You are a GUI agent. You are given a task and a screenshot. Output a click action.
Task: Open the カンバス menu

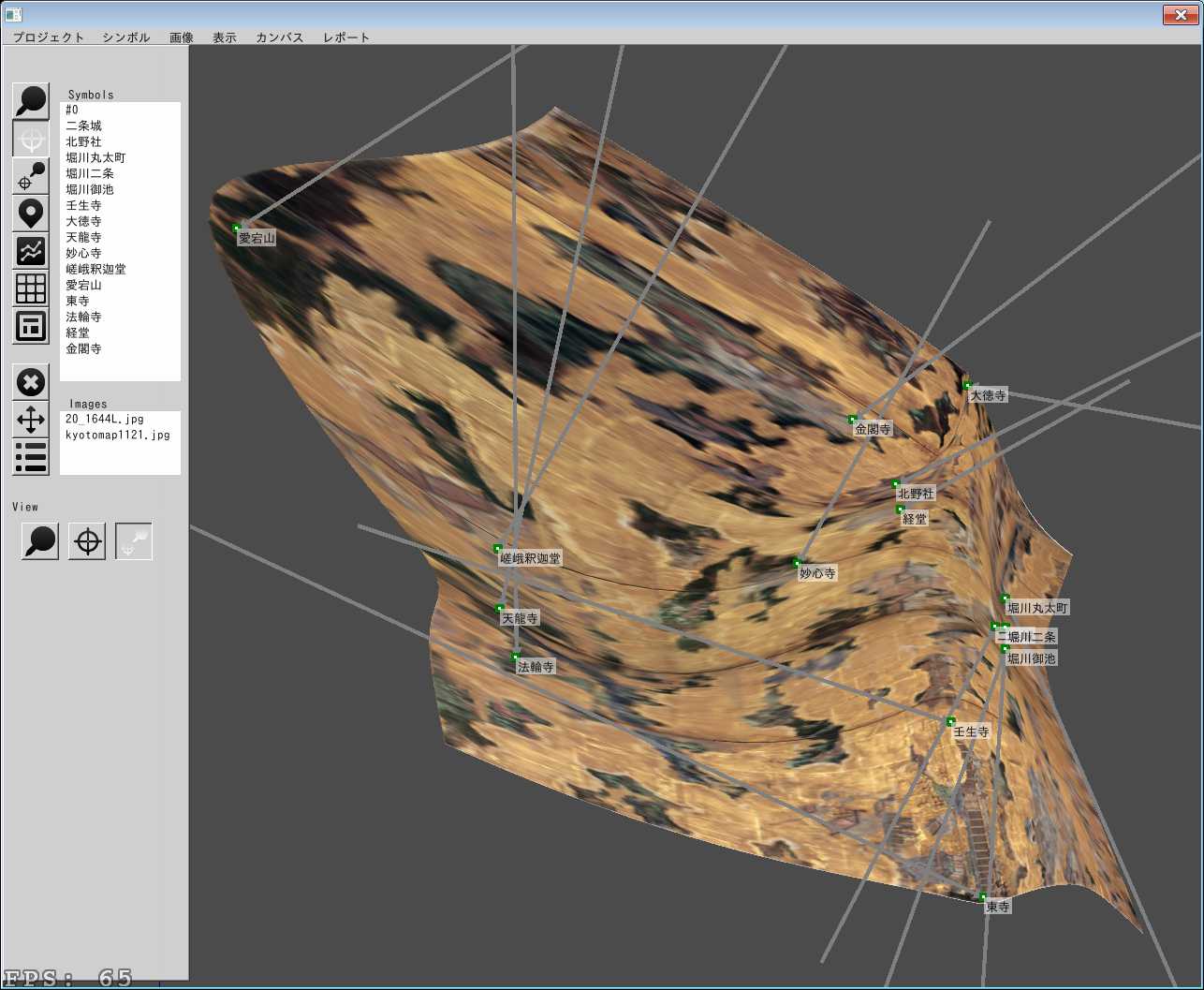point(280,37)
